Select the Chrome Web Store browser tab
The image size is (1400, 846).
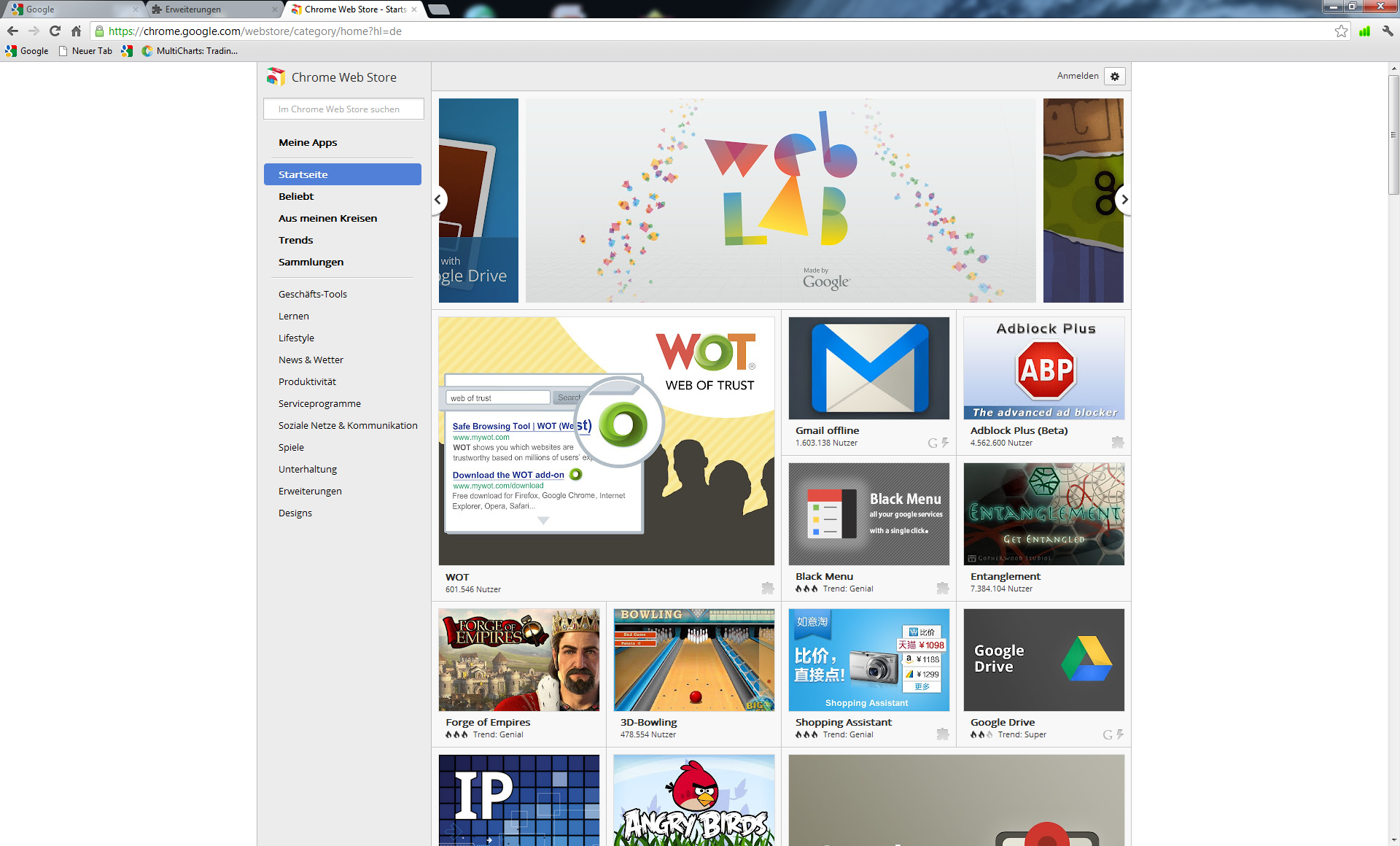354,9
